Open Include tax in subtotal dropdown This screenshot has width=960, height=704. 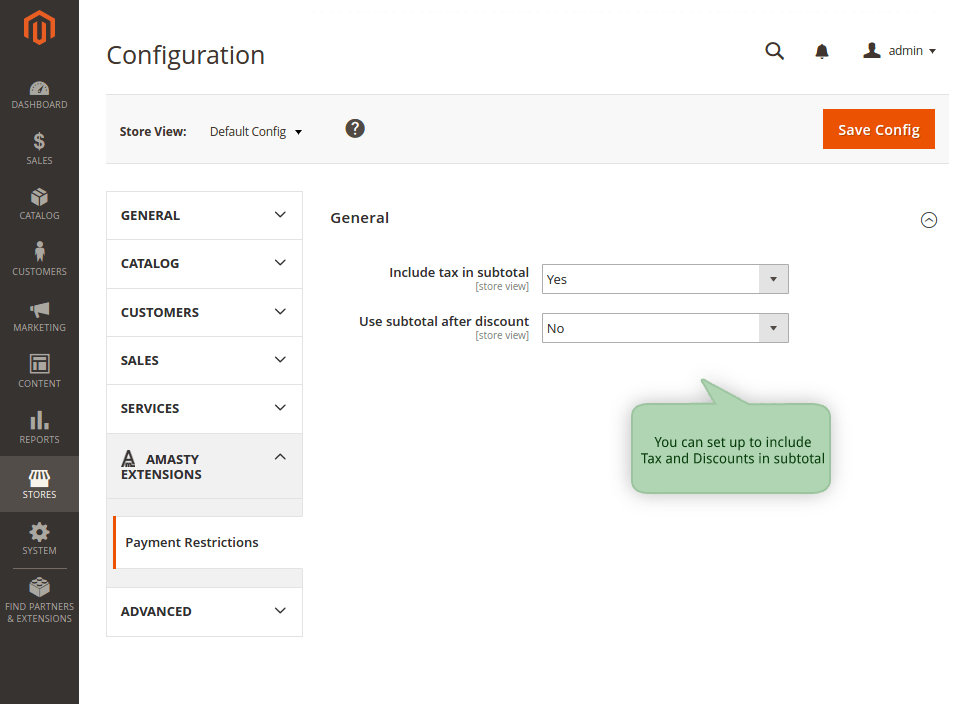tap(665, 279)
